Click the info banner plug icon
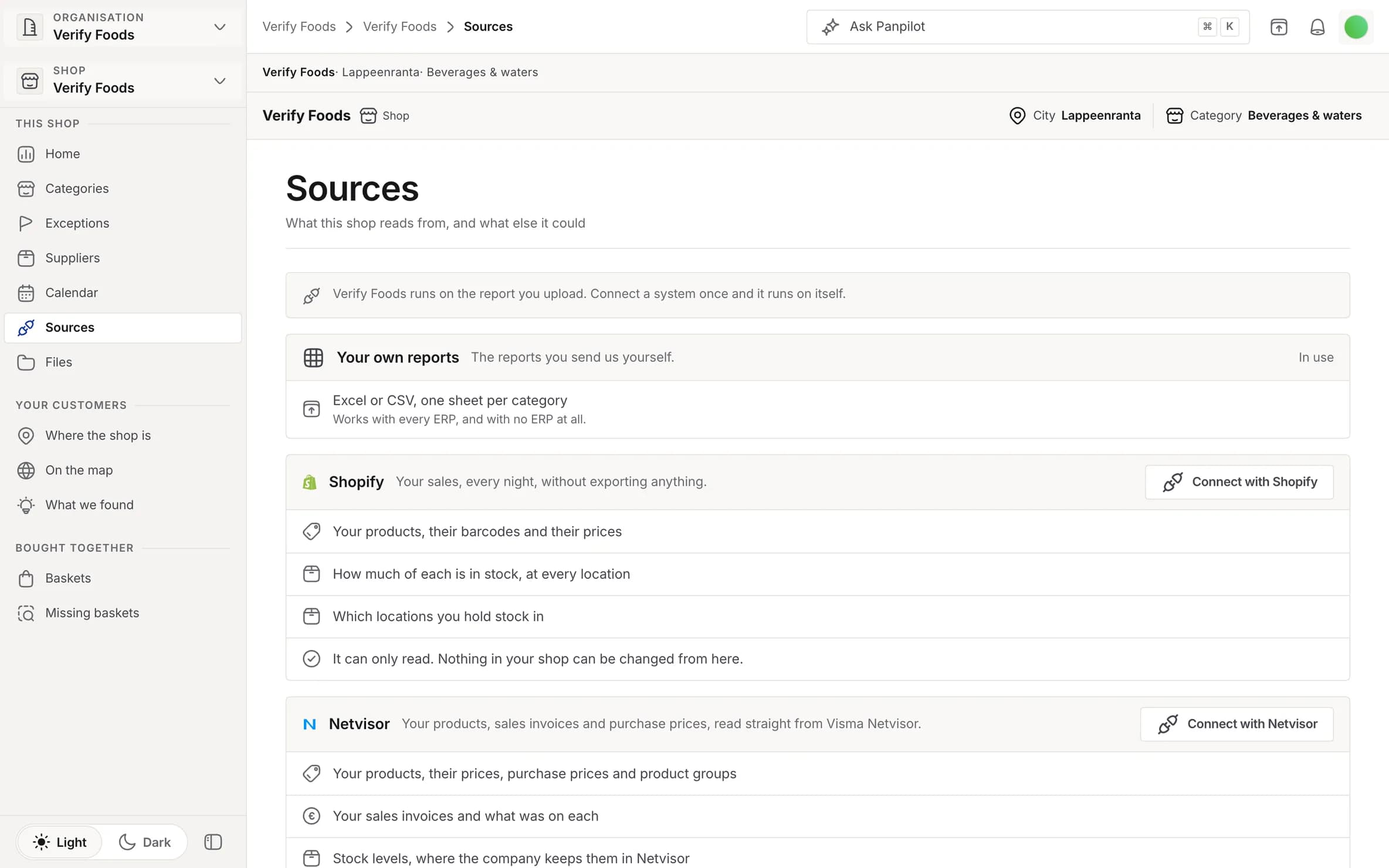 click(x=311, y=295)
